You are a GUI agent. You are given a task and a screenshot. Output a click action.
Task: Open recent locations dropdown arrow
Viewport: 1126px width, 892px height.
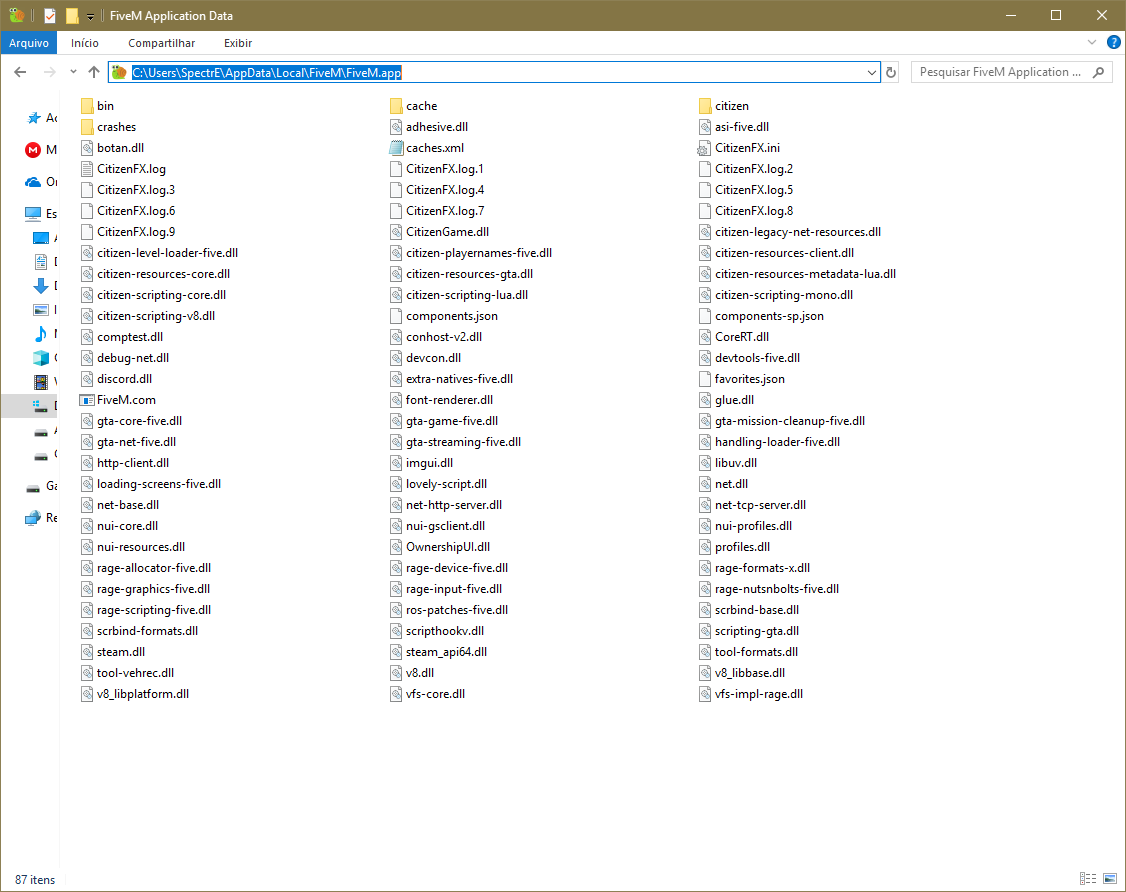click(73, 72)
